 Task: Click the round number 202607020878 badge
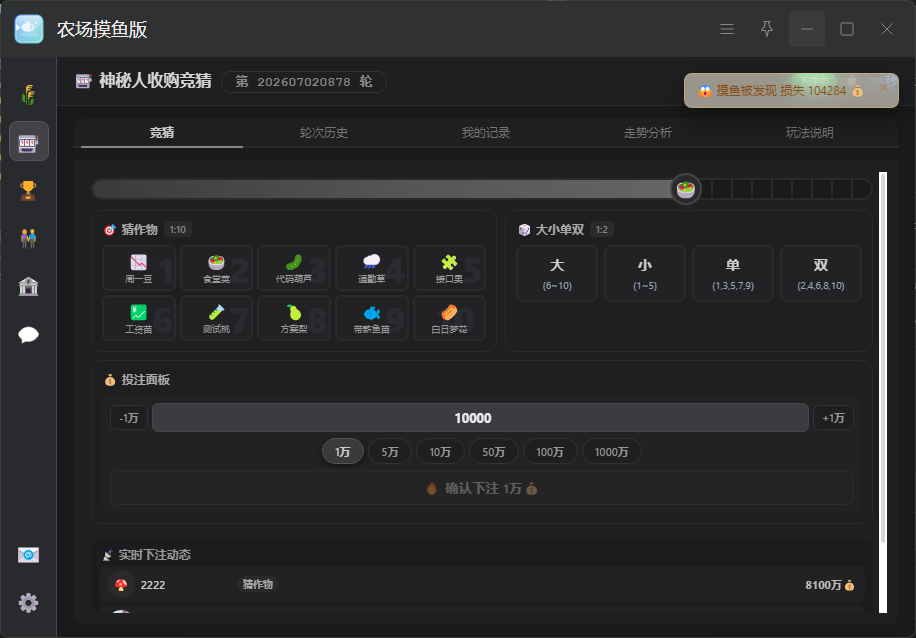tap(304, 82)
